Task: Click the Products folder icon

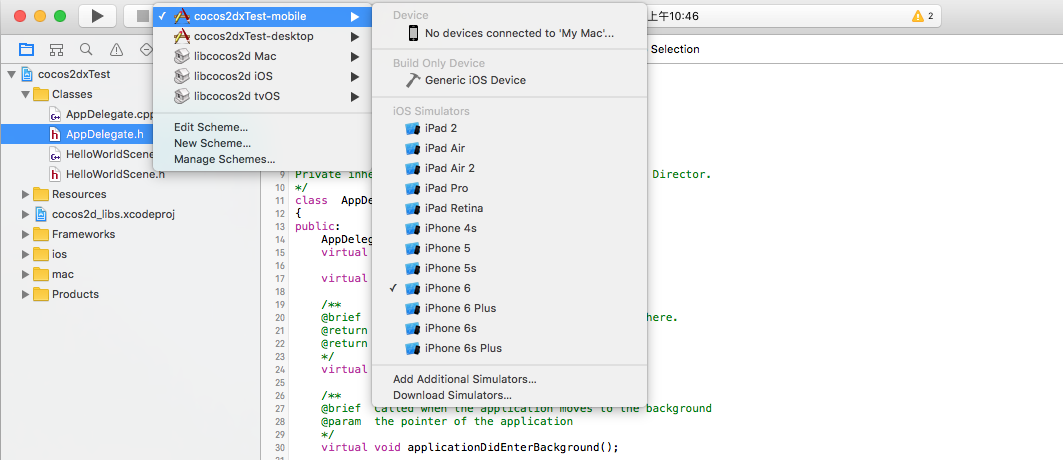Action: pos(41,294)
